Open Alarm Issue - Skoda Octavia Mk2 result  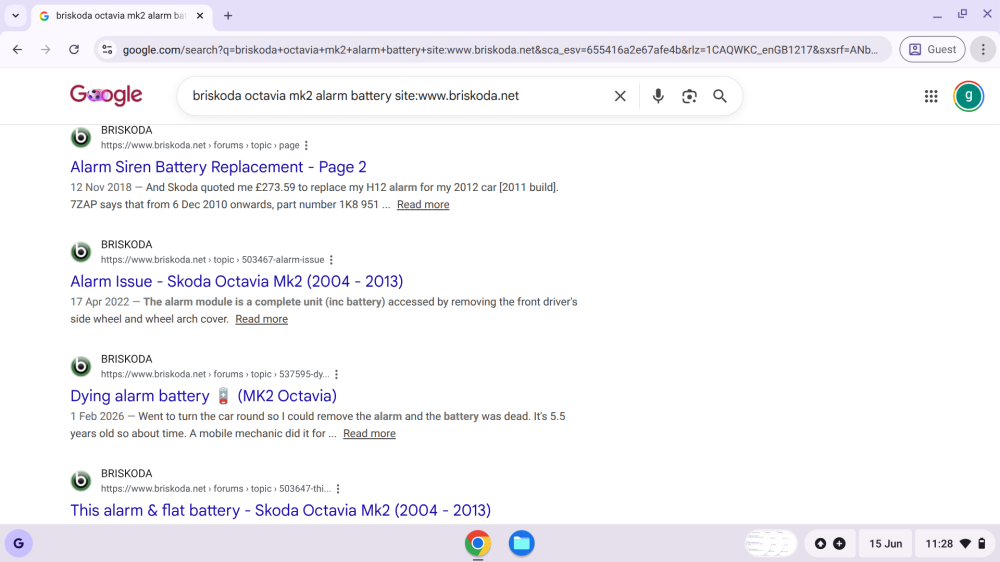pyautogui.click(x=237, y=281)
